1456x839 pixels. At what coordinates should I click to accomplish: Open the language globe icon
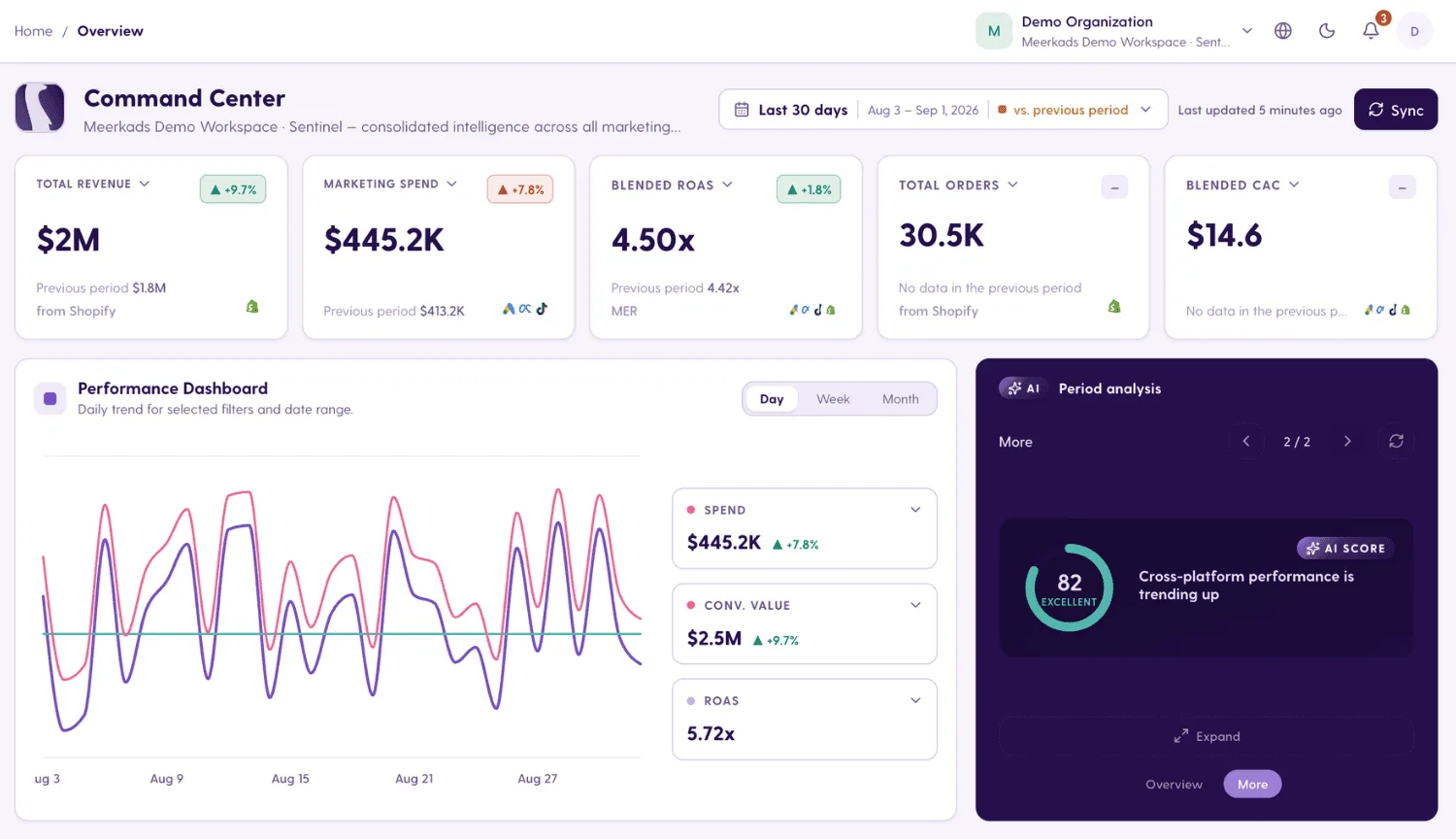[x=1283, y=31]
